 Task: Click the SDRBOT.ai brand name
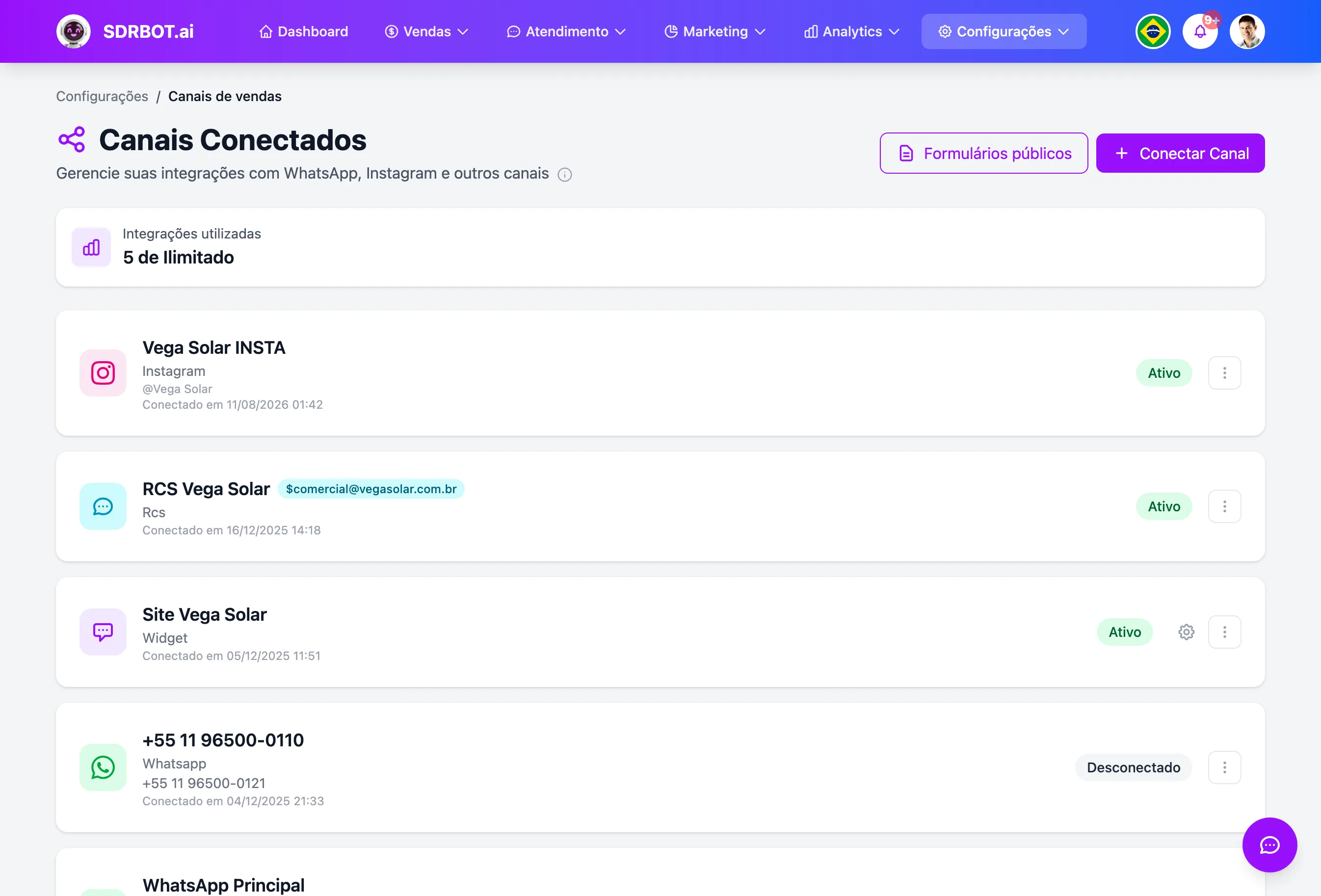tap(148, 31)
